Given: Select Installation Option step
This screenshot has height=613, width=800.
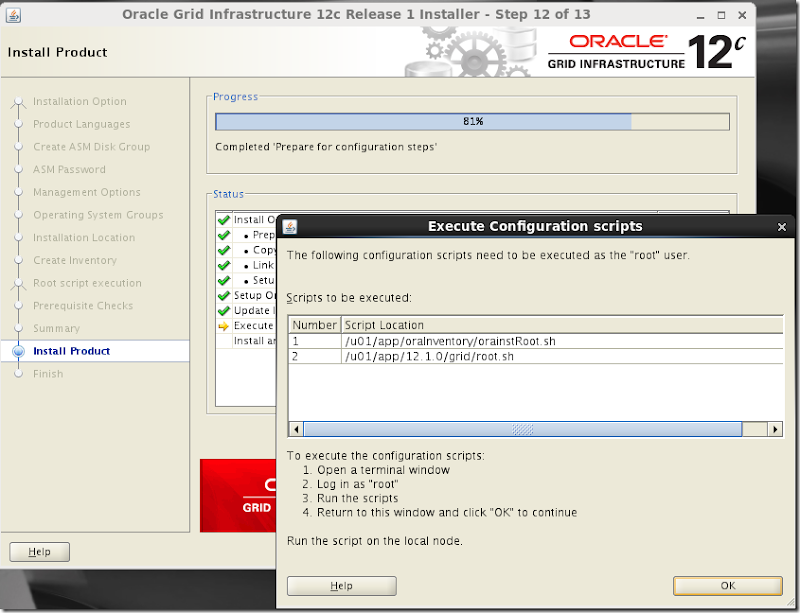Looking at the screenshot, I should pos(80,101).
